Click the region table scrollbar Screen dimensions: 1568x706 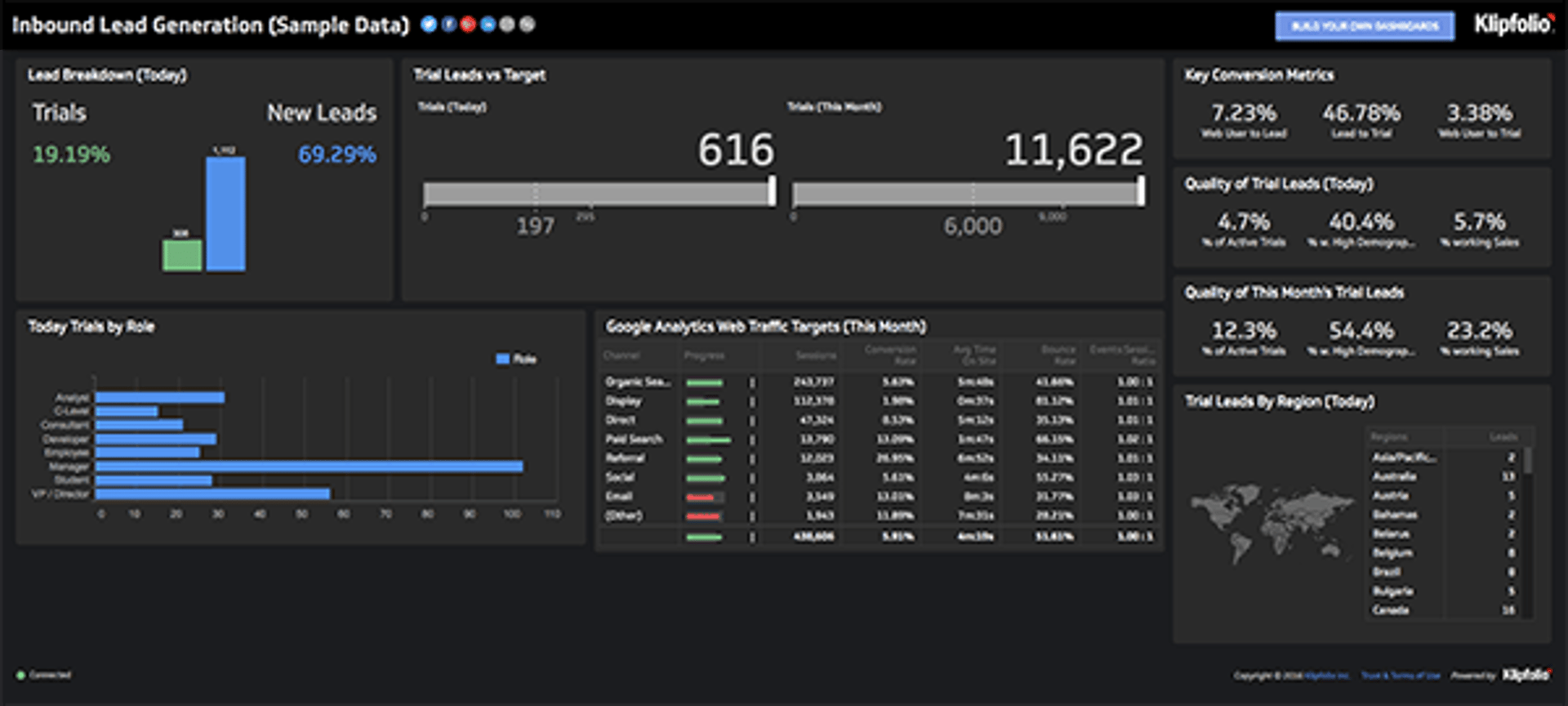point(1527,460)
